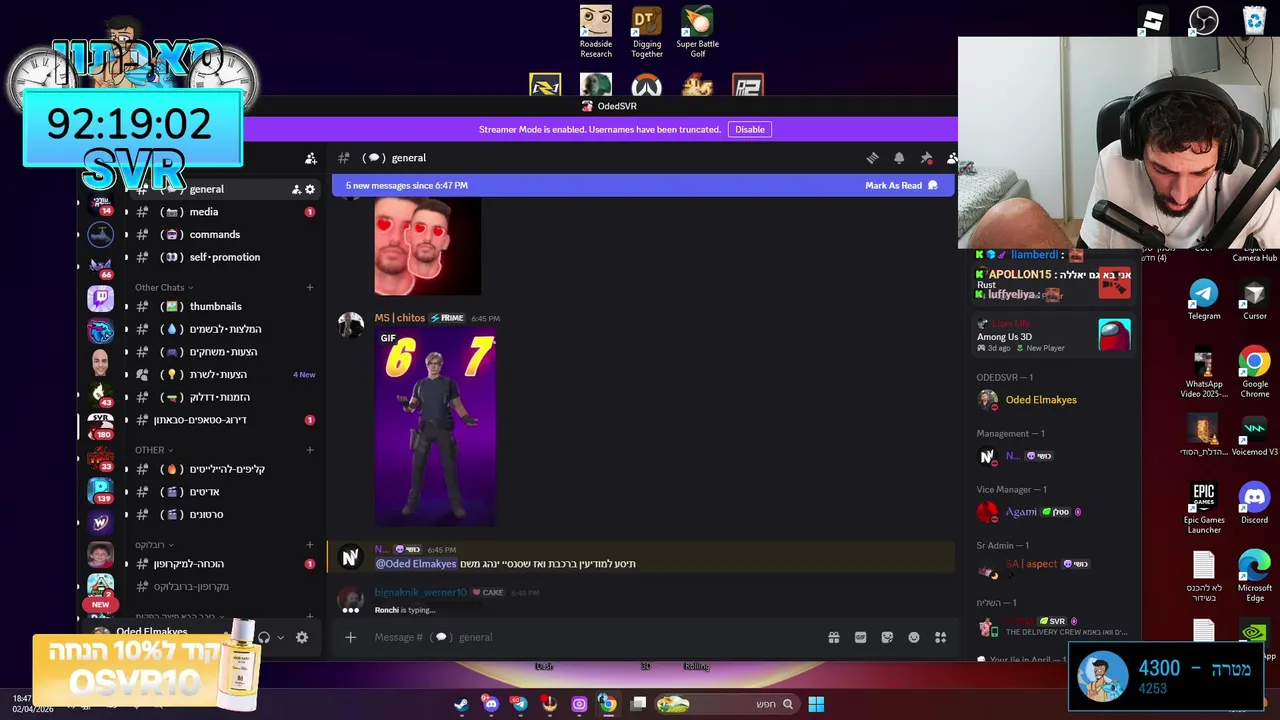Open Super Battle Golf desktop shortcut
Viewport: 1280px width, 720px height.
tap(698, 32)
